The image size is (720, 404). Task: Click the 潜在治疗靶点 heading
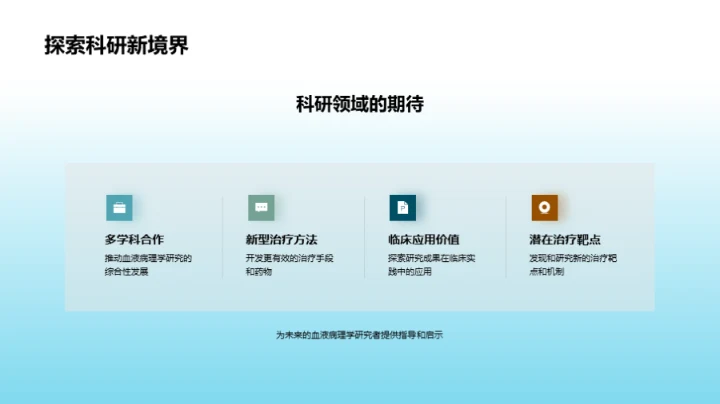click(x=565, y=240)
